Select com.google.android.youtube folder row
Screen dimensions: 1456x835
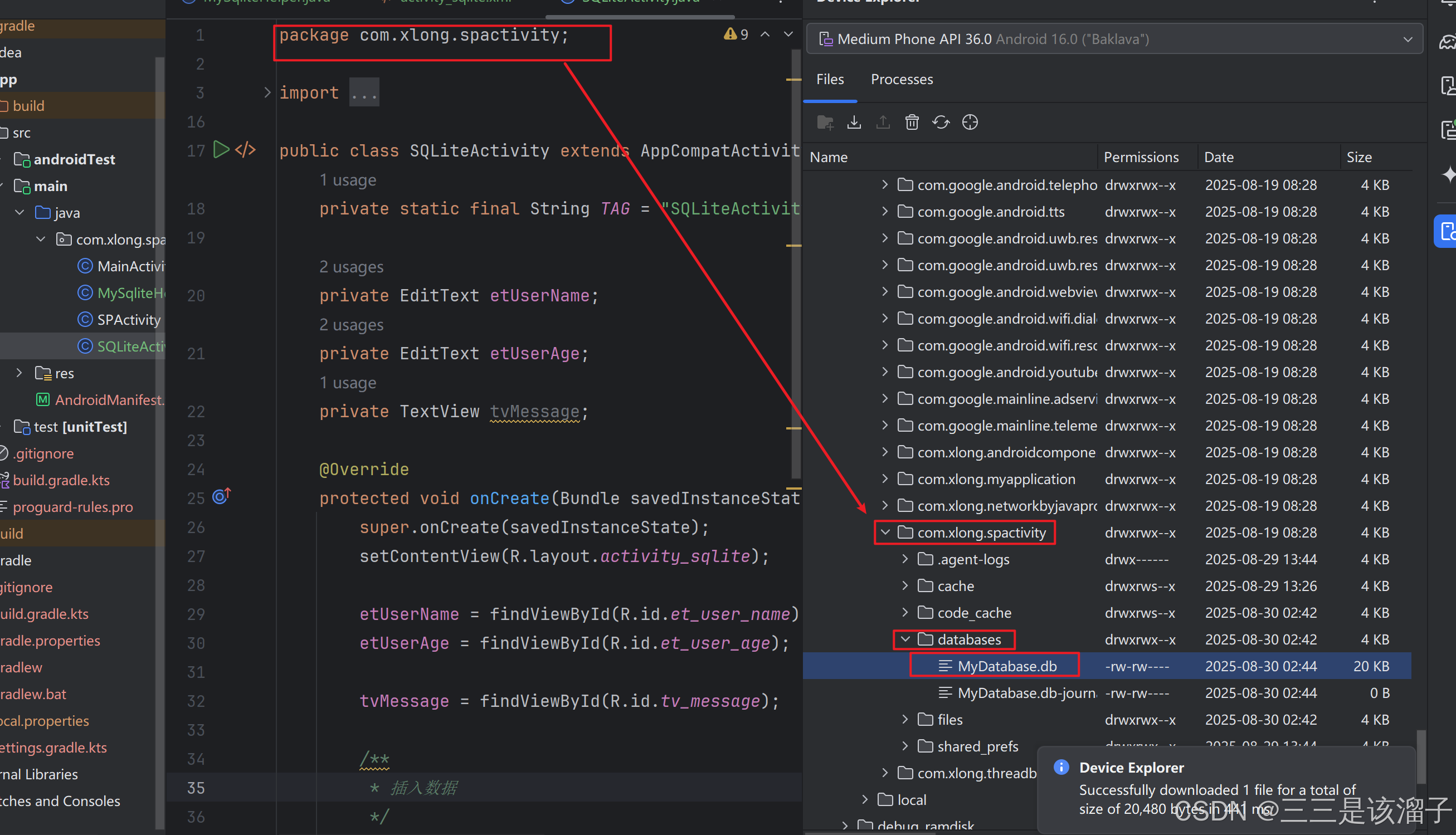(x=1107, y=372)
